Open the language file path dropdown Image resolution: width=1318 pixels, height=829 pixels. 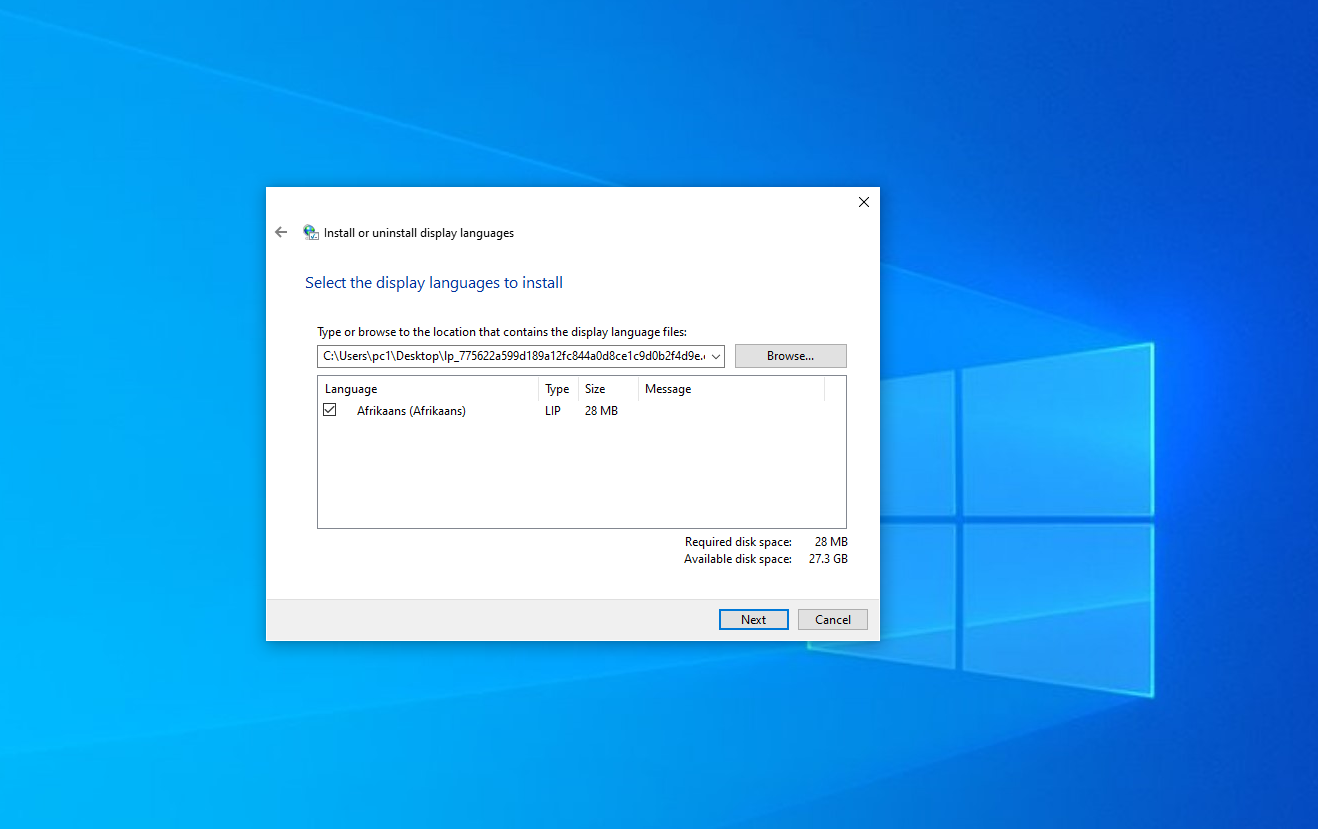[716, 356]
